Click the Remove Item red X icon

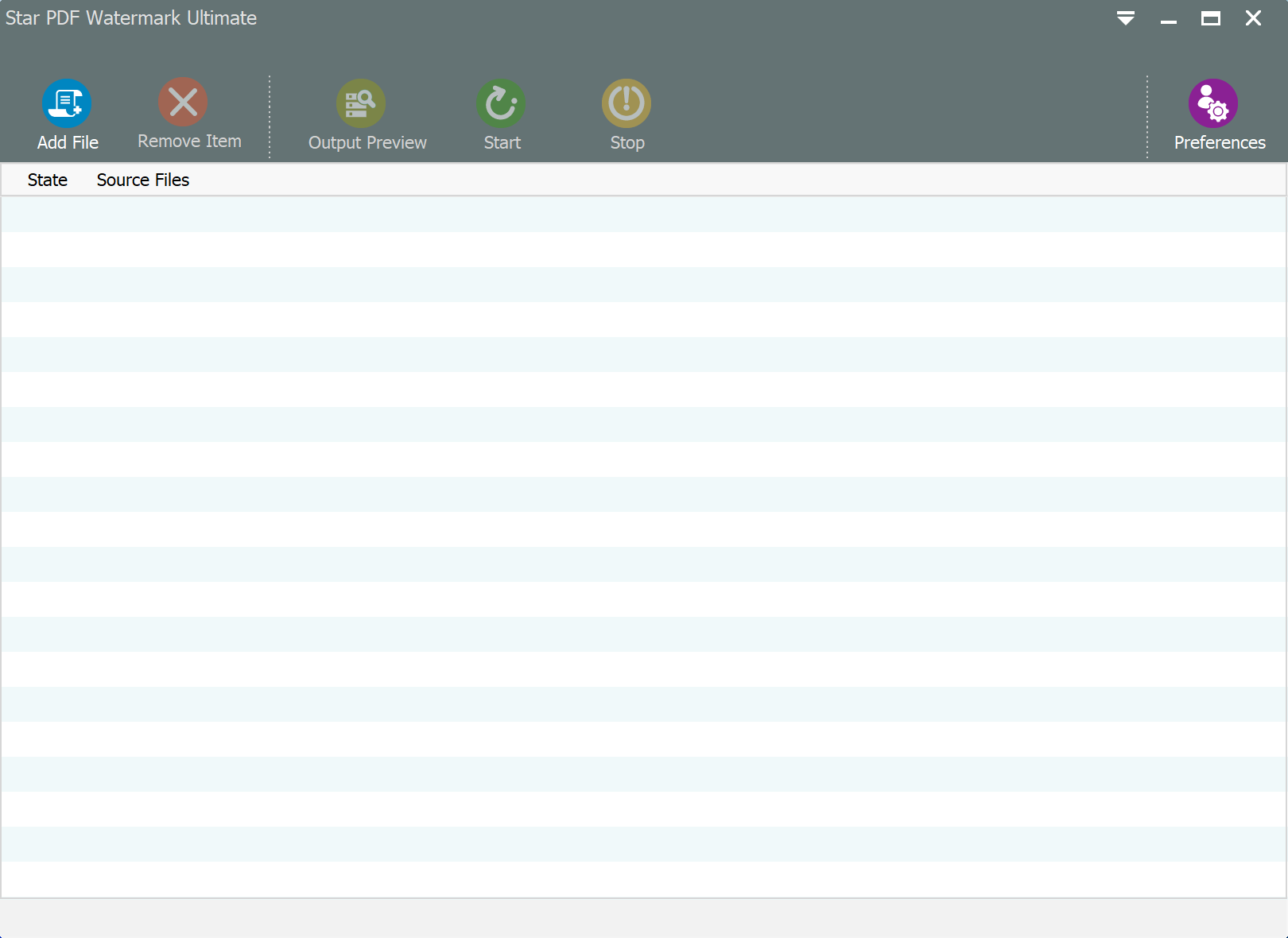tap(183, 102)
